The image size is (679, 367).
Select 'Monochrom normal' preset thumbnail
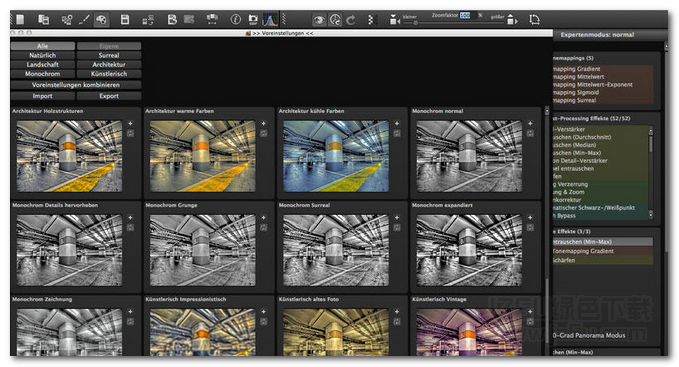[469, 156]
